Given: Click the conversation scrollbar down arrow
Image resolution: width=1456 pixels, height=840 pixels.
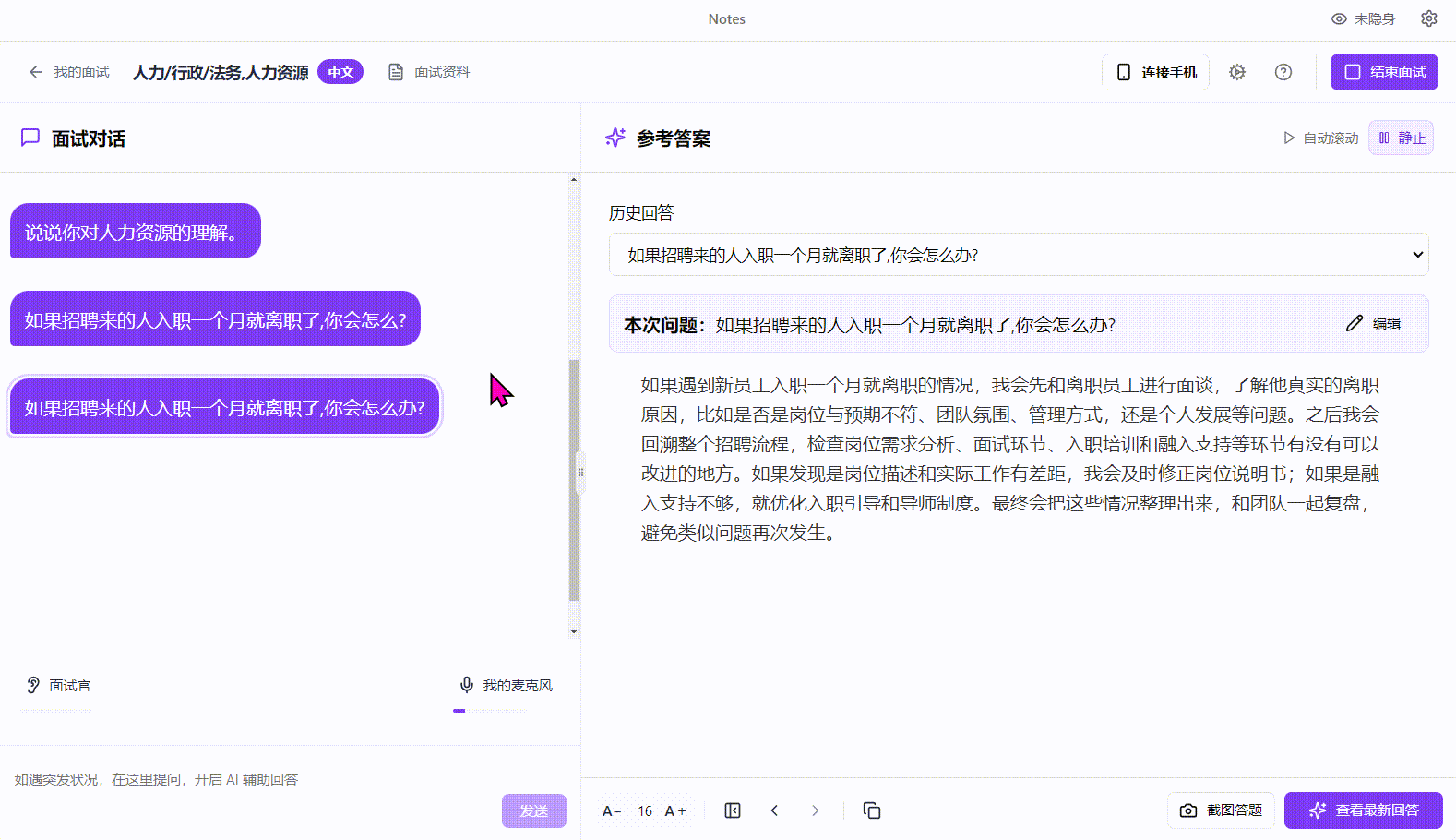Looking at the screenshot, I should coord(574,632).
